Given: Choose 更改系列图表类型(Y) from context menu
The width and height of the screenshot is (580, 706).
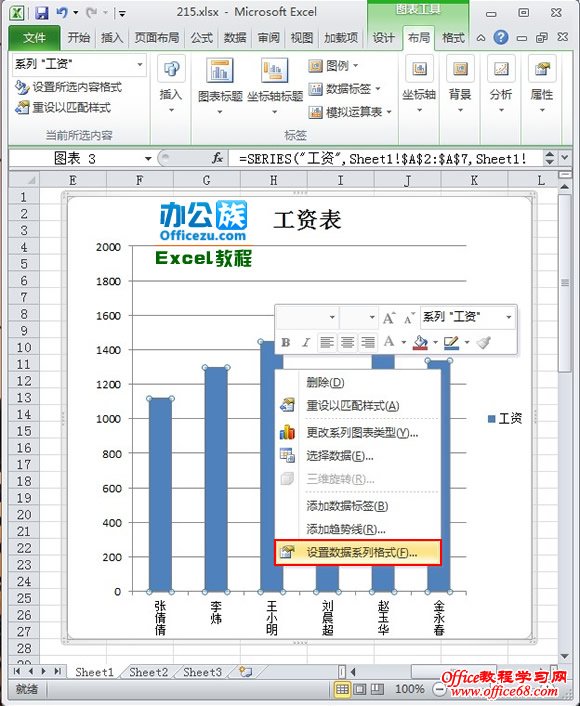Looking at the screenshot, I should [x=358, y=433].
